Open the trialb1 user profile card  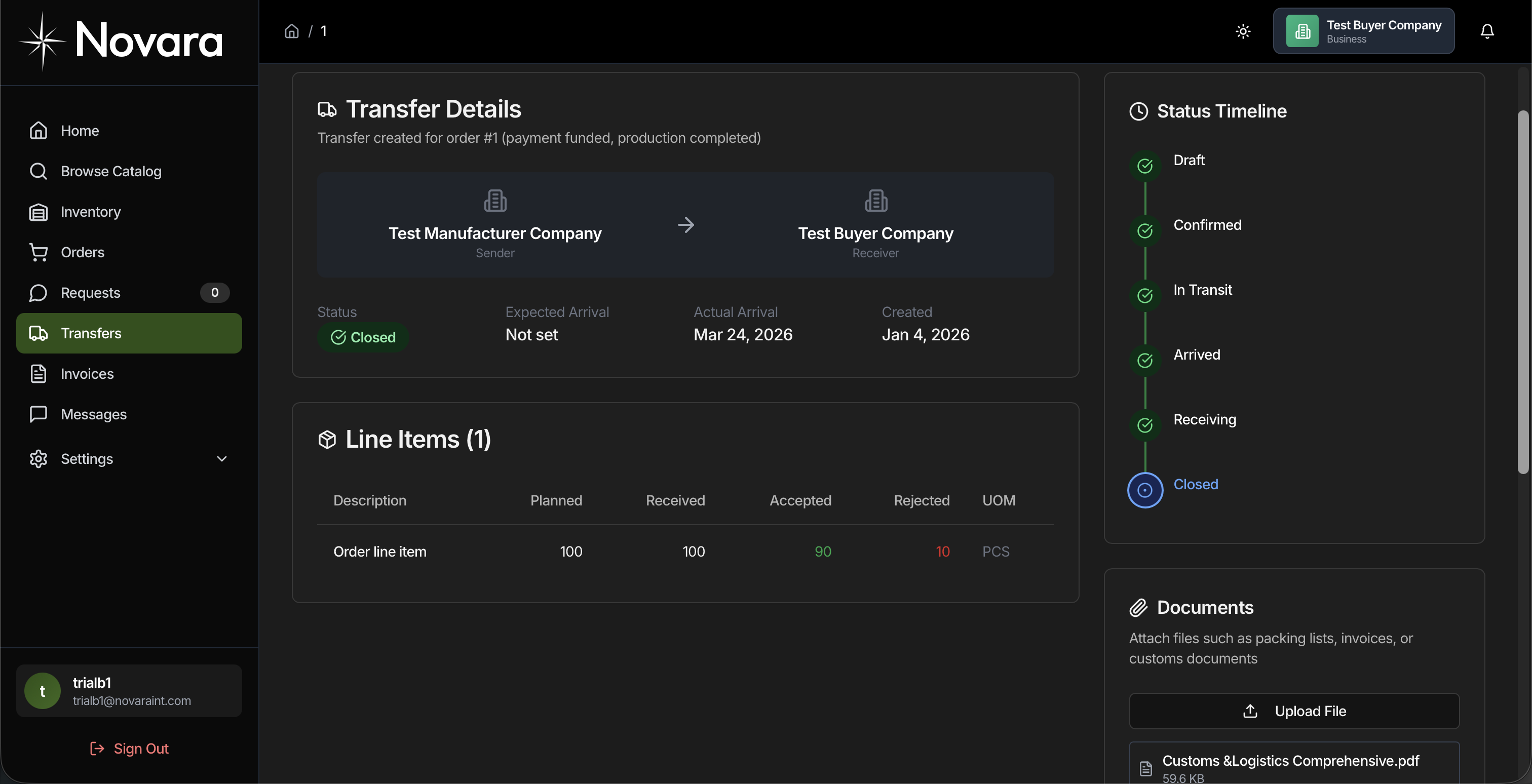(x=129, y=691)
